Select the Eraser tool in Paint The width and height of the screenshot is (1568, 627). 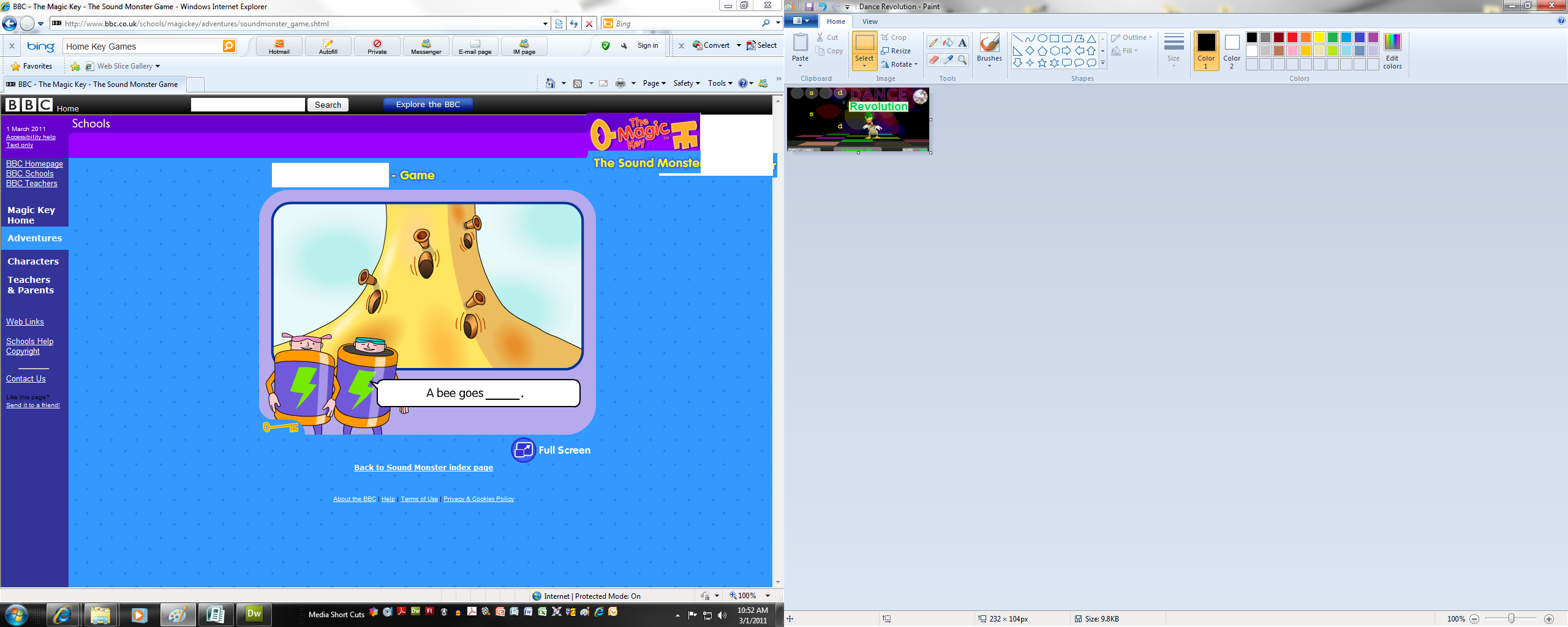933,59
